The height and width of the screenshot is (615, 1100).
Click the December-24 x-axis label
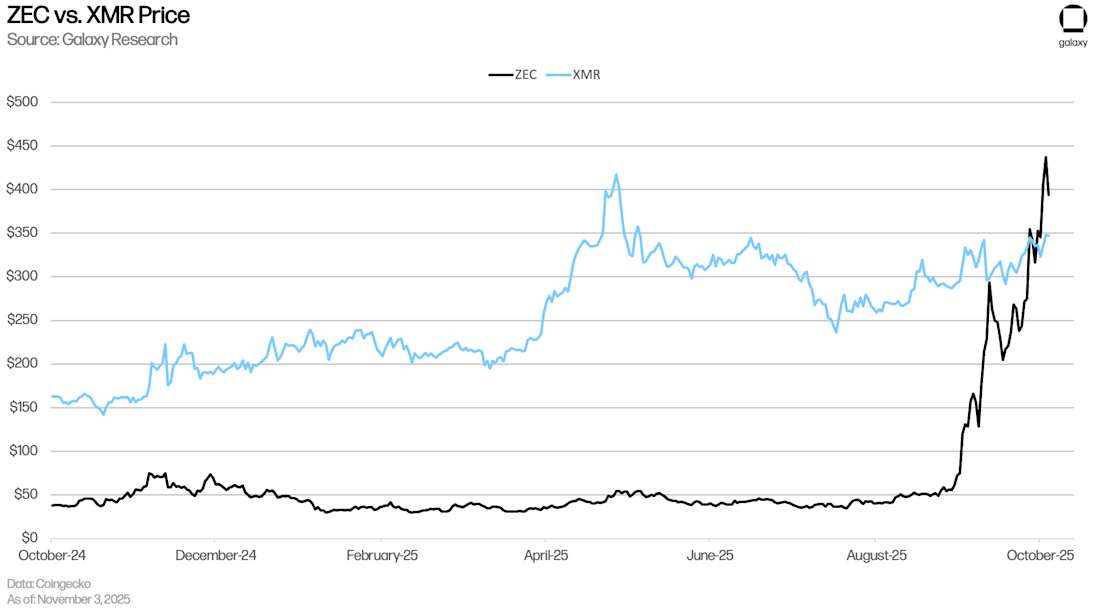[x=215, y=554]
